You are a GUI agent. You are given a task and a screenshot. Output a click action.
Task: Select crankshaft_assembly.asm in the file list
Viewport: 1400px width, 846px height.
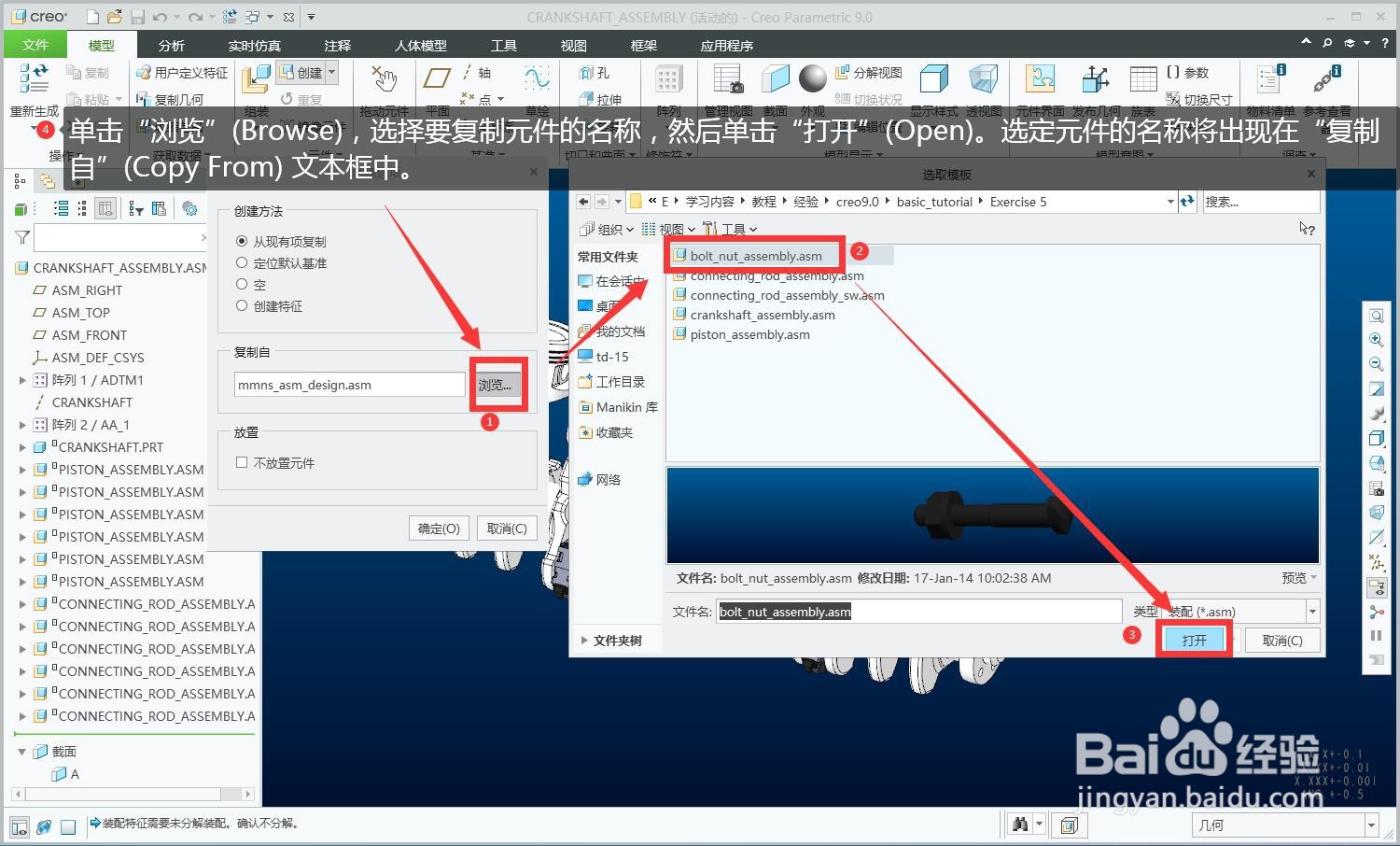tap(754, 315)
